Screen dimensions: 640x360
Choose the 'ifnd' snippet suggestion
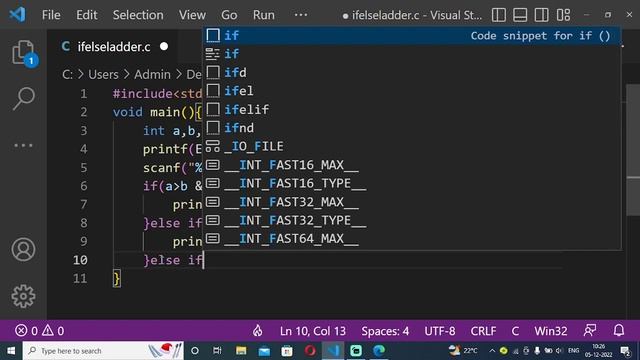coord(412,128)
